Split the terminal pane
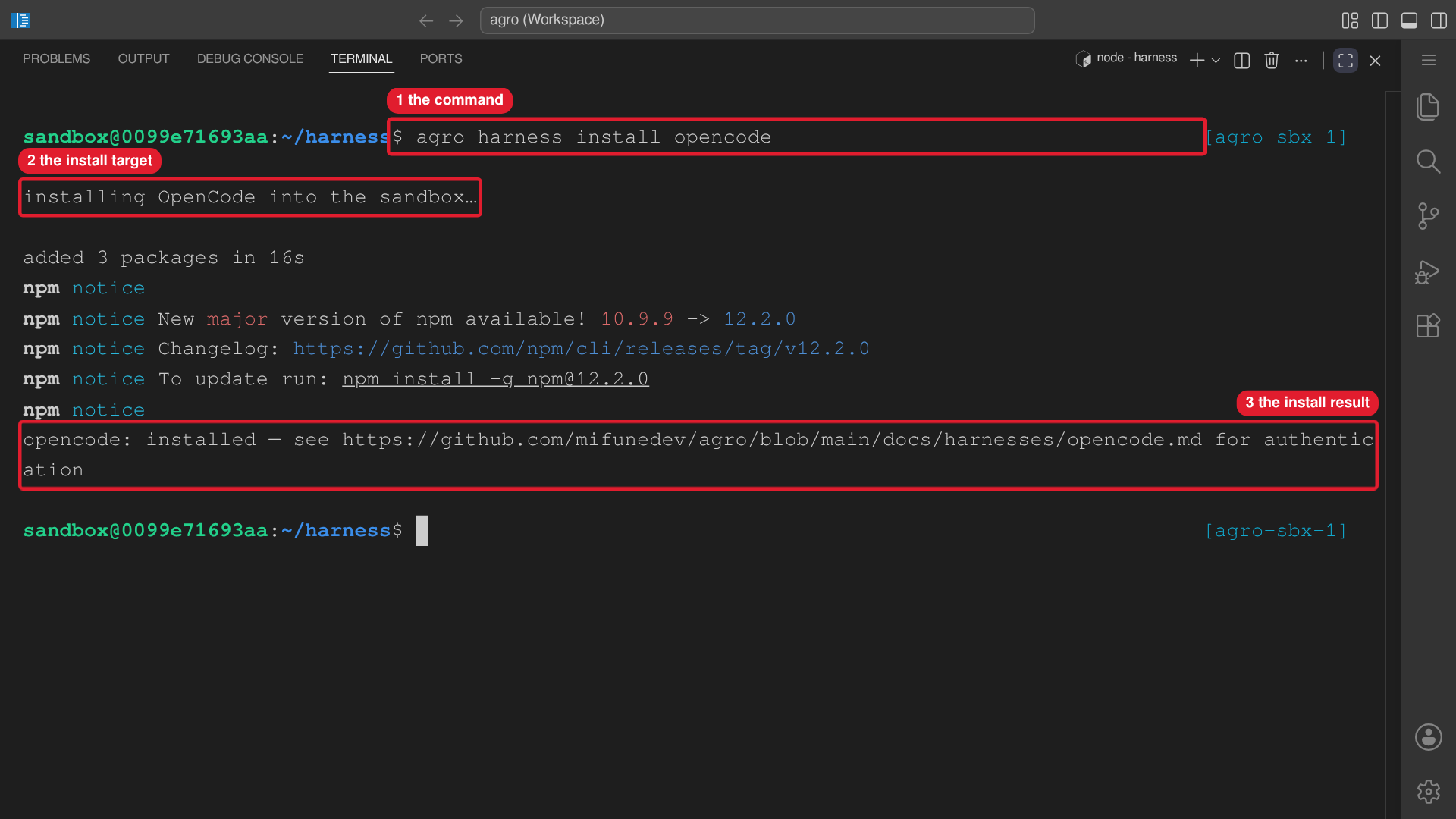Image resolution: width=1456 pixels, height=819 pixels. (1241, 61)
